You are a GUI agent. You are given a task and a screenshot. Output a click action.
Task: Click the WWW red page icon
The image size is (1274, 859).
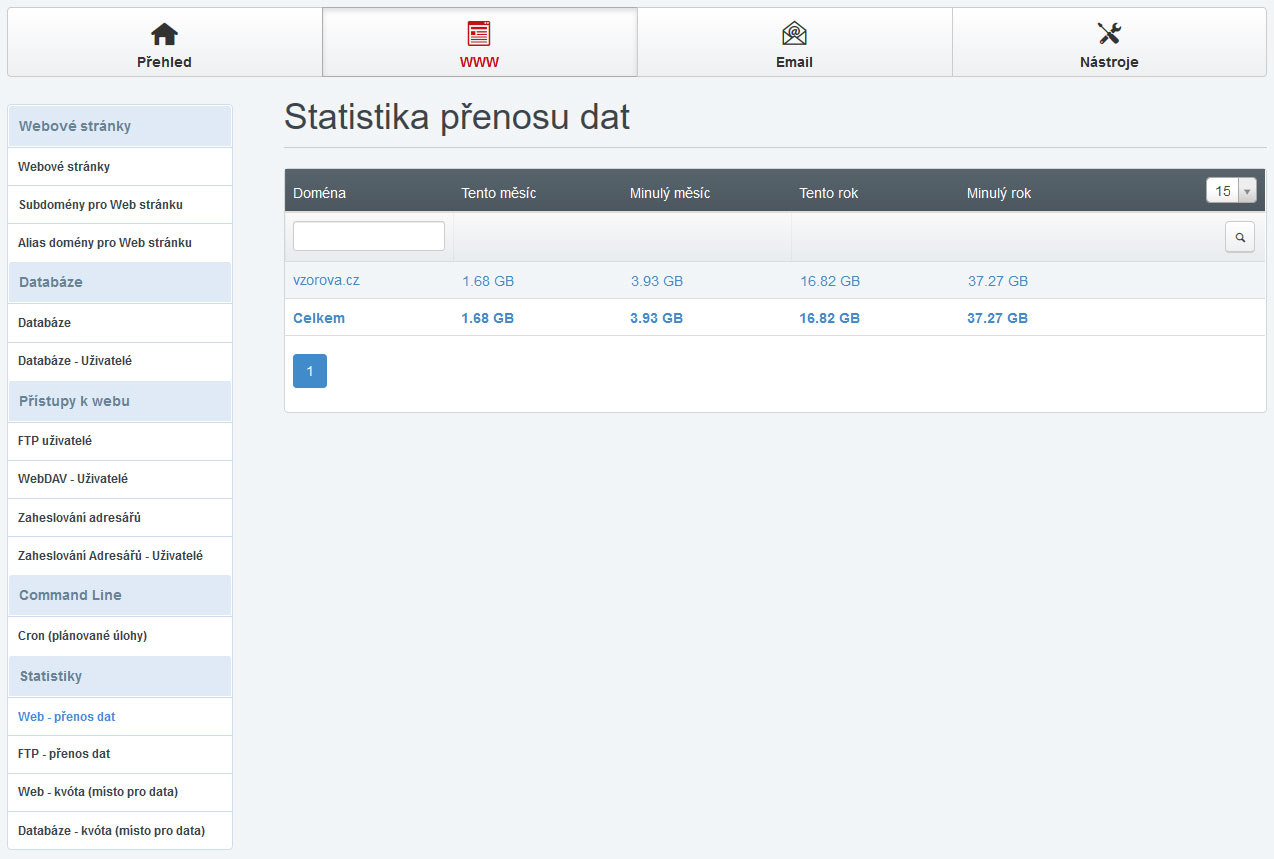pos(479,34)
